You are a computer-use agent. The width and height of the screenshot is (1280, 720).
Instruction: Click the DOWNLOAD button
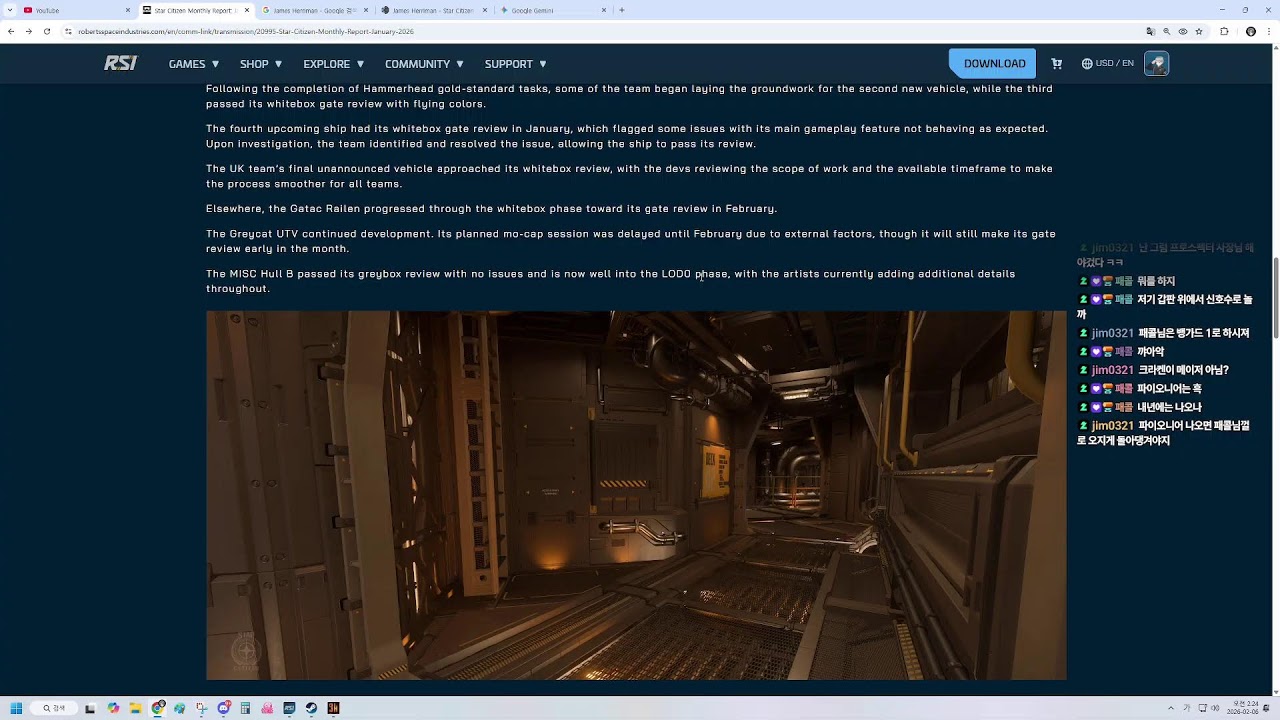[994, 64]
